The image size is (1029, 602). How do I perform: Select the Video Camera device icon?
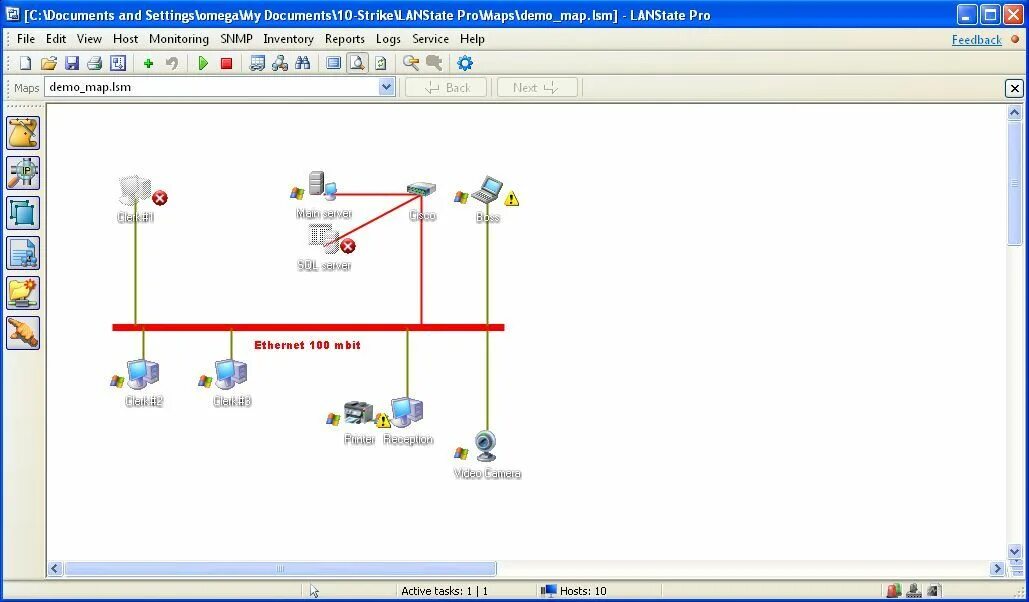click(486, 446)
